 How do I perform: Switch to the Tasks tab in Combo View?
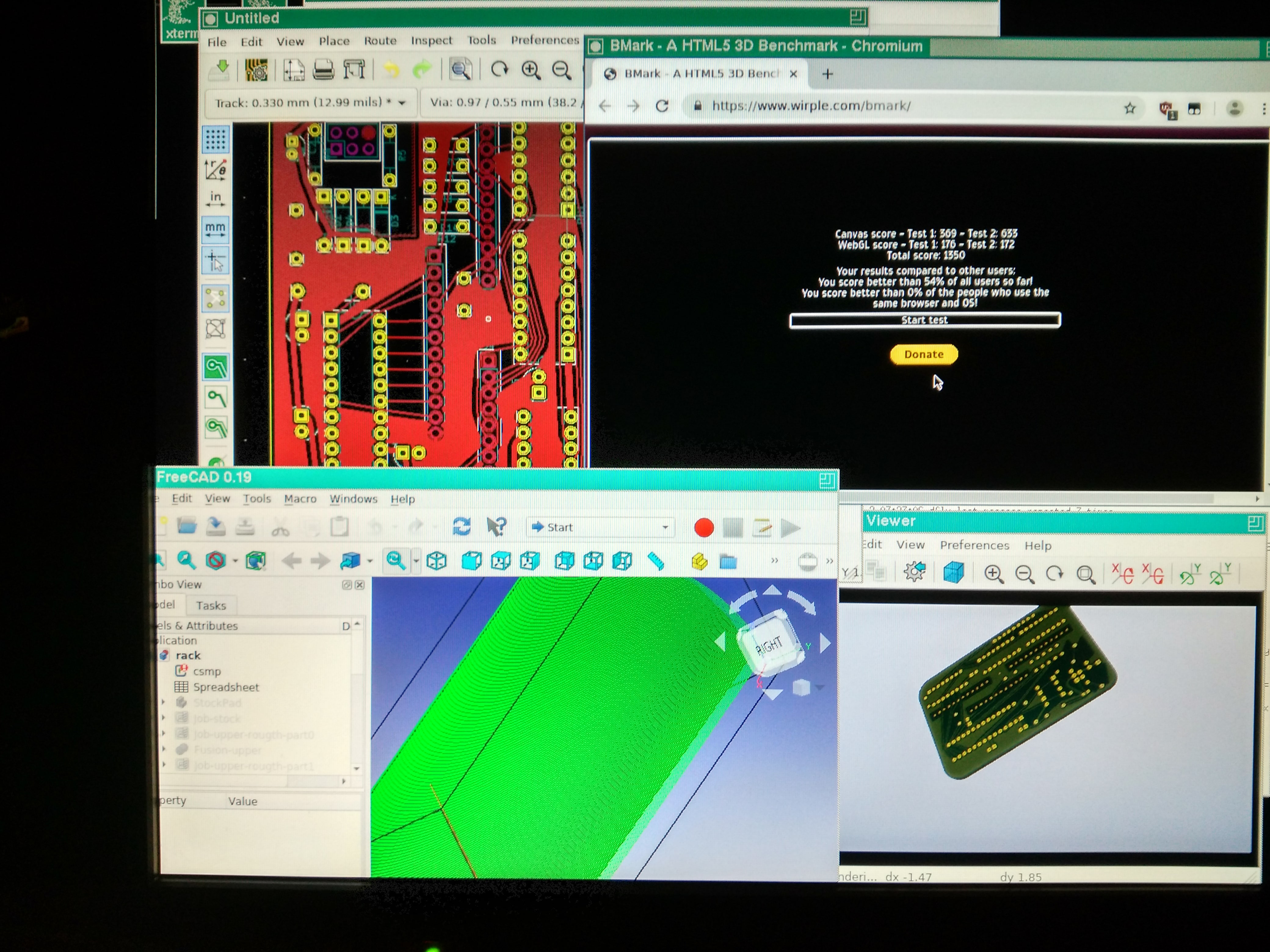(x=211, y=605)
